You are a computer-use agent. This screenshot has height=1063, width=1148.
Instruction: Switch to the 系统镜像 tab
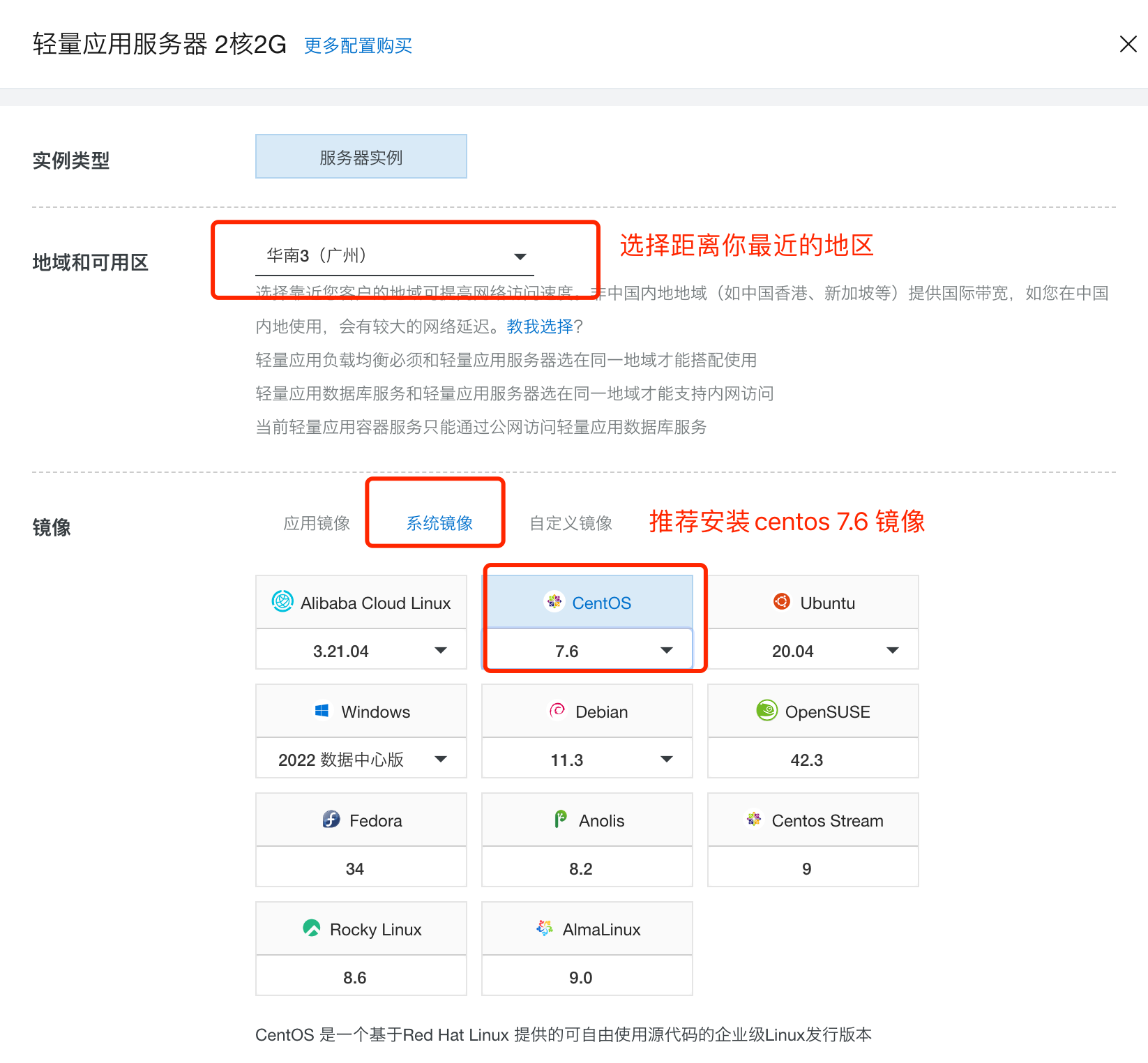pyautogui.click(x=439, y=523)
